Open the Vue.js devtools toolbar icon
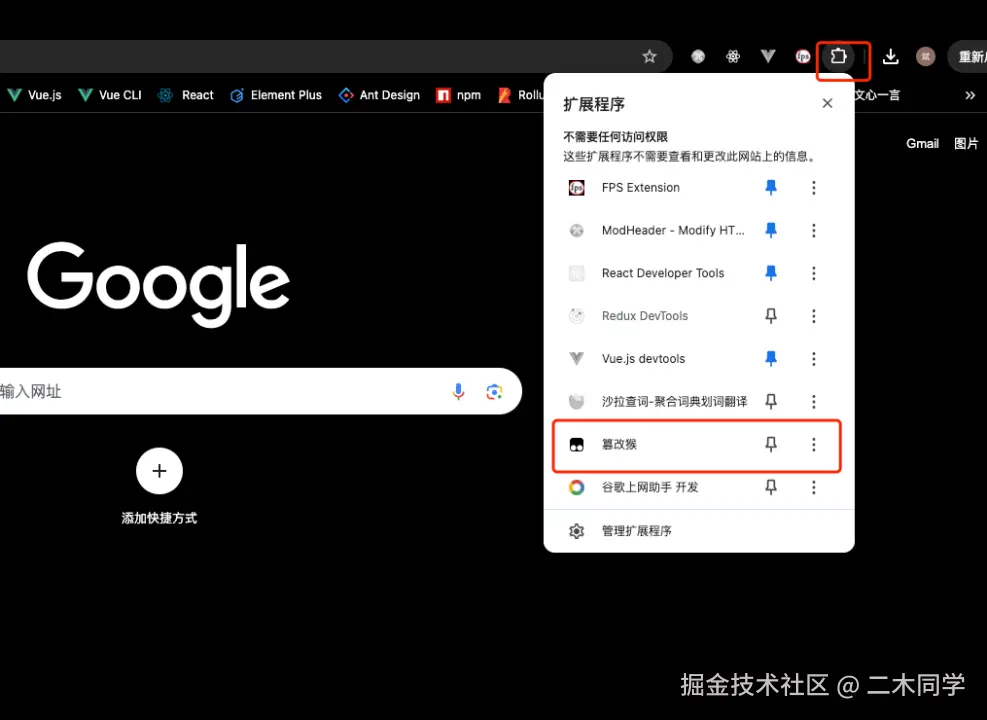Screen dimensions: 987x720 pos(768,57)
